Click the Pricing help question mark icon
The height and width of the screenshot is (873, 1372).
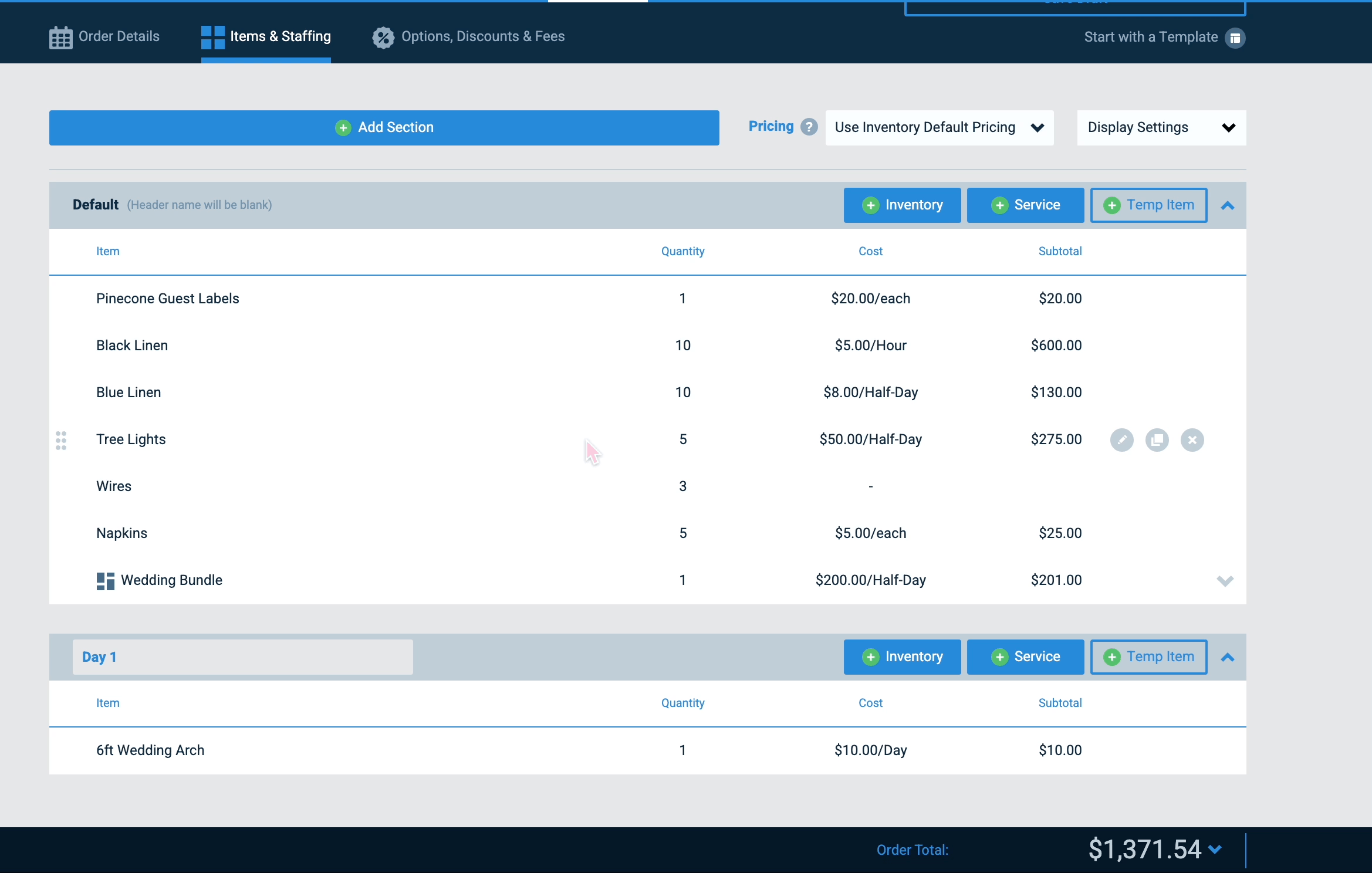click(809, 127)
